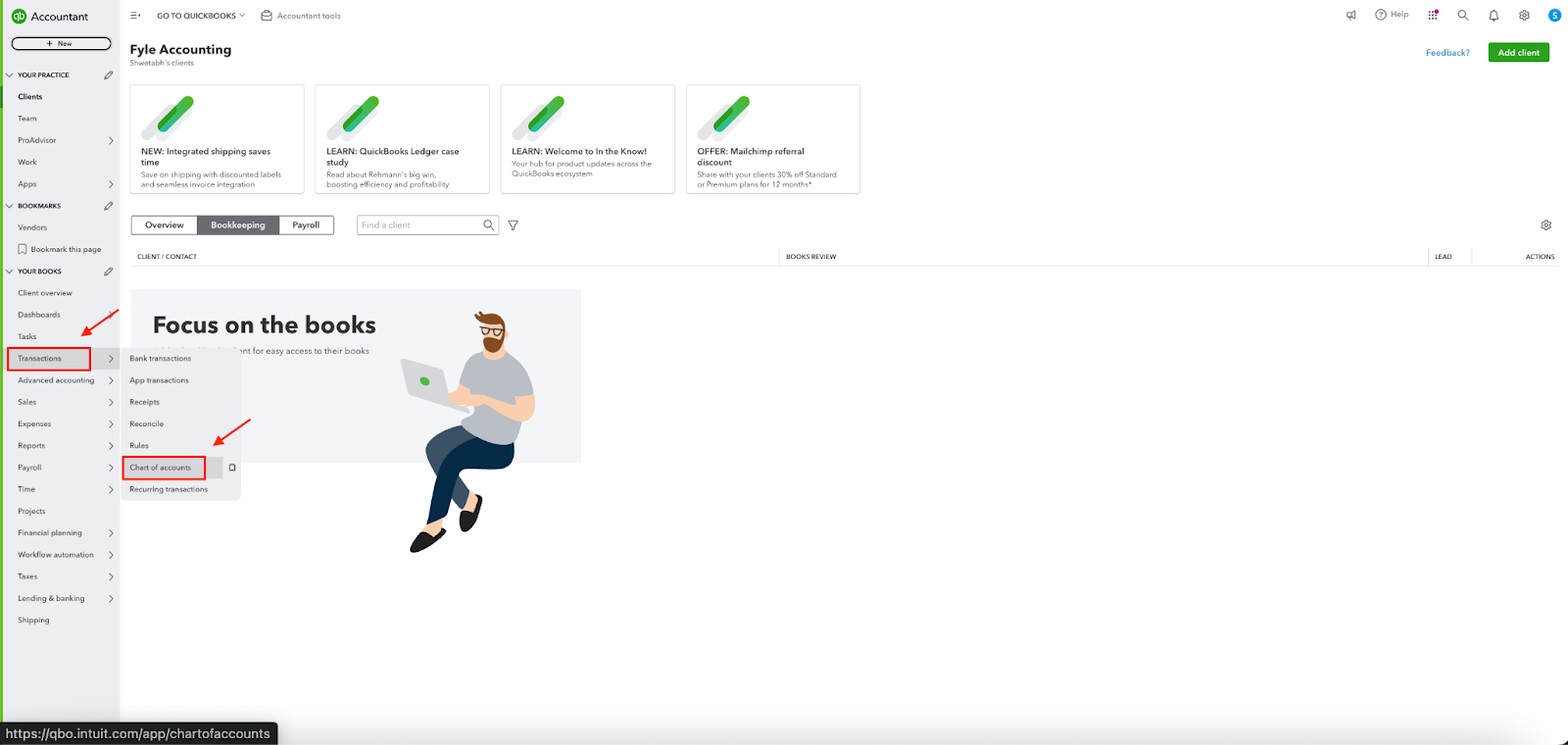Switch to the Overview tab
The image size is (1568, 745).
pyautogui.click(x=165, y=225)
